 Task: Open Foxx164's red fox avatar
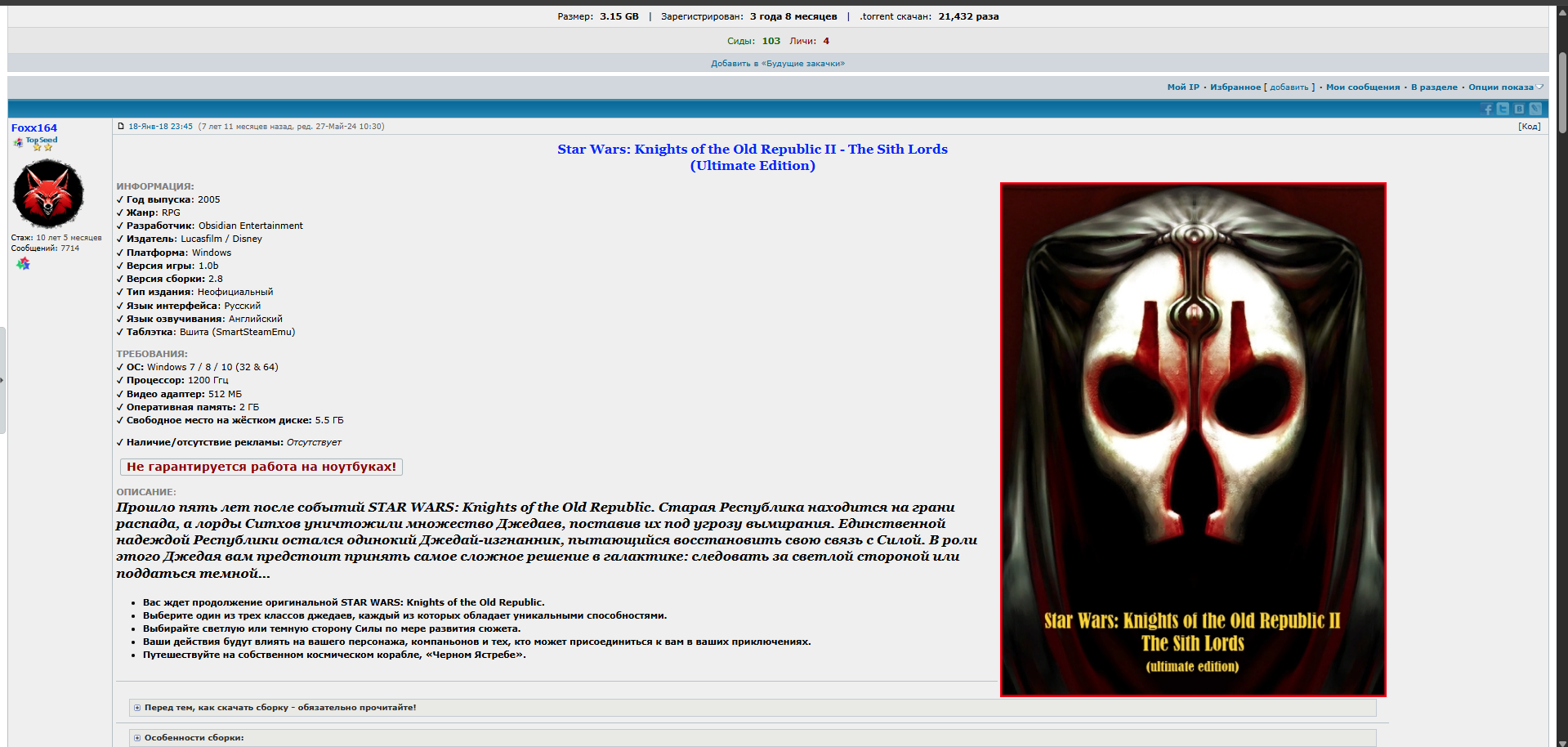tap(48, 194)
